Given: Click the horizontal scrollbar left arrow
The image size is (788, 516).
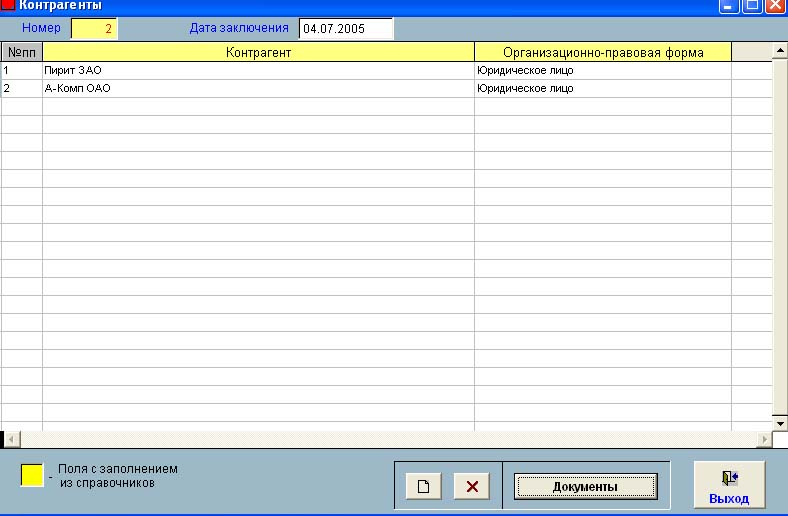Looking at the screenshot, I should (12, 440).
